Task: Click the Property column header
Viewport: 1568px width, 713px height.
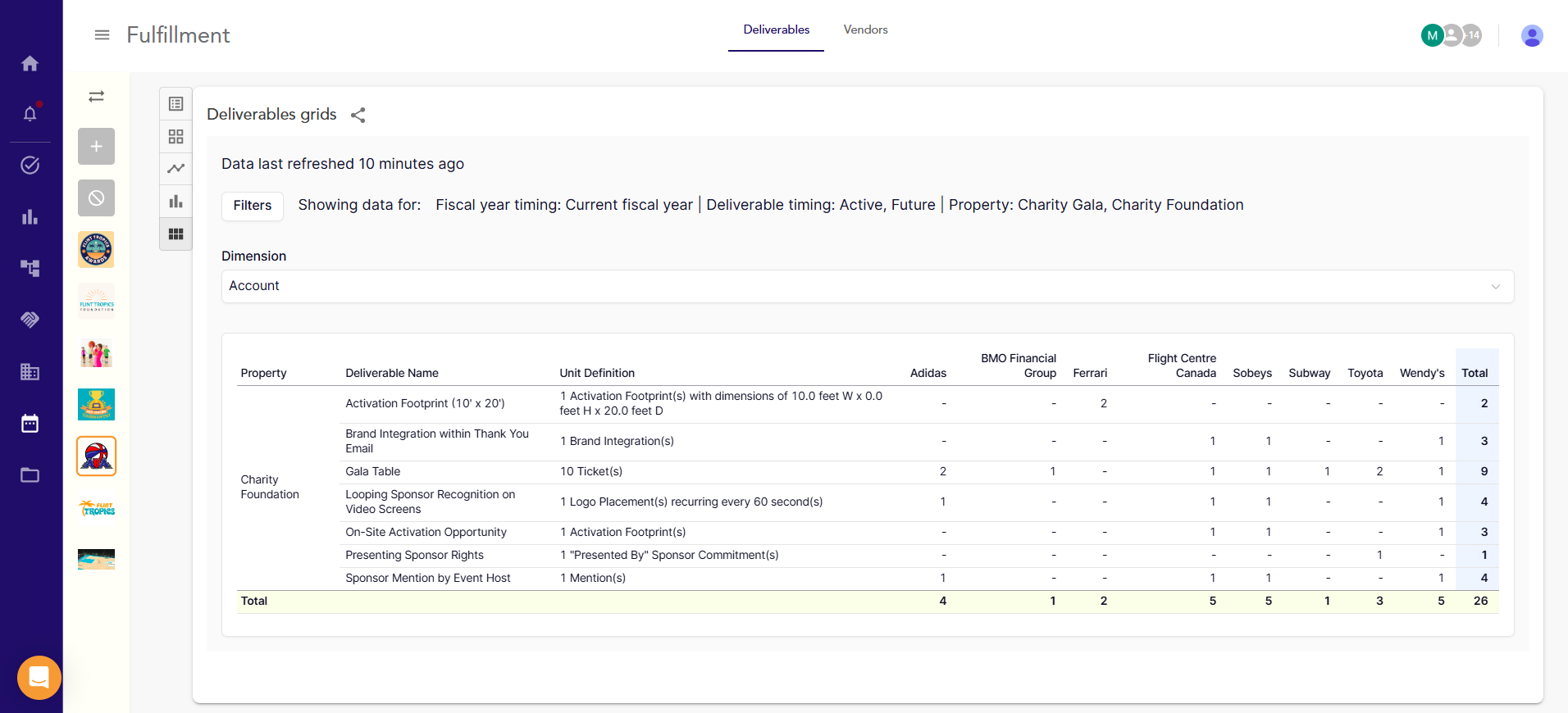Action: point(263,373)
